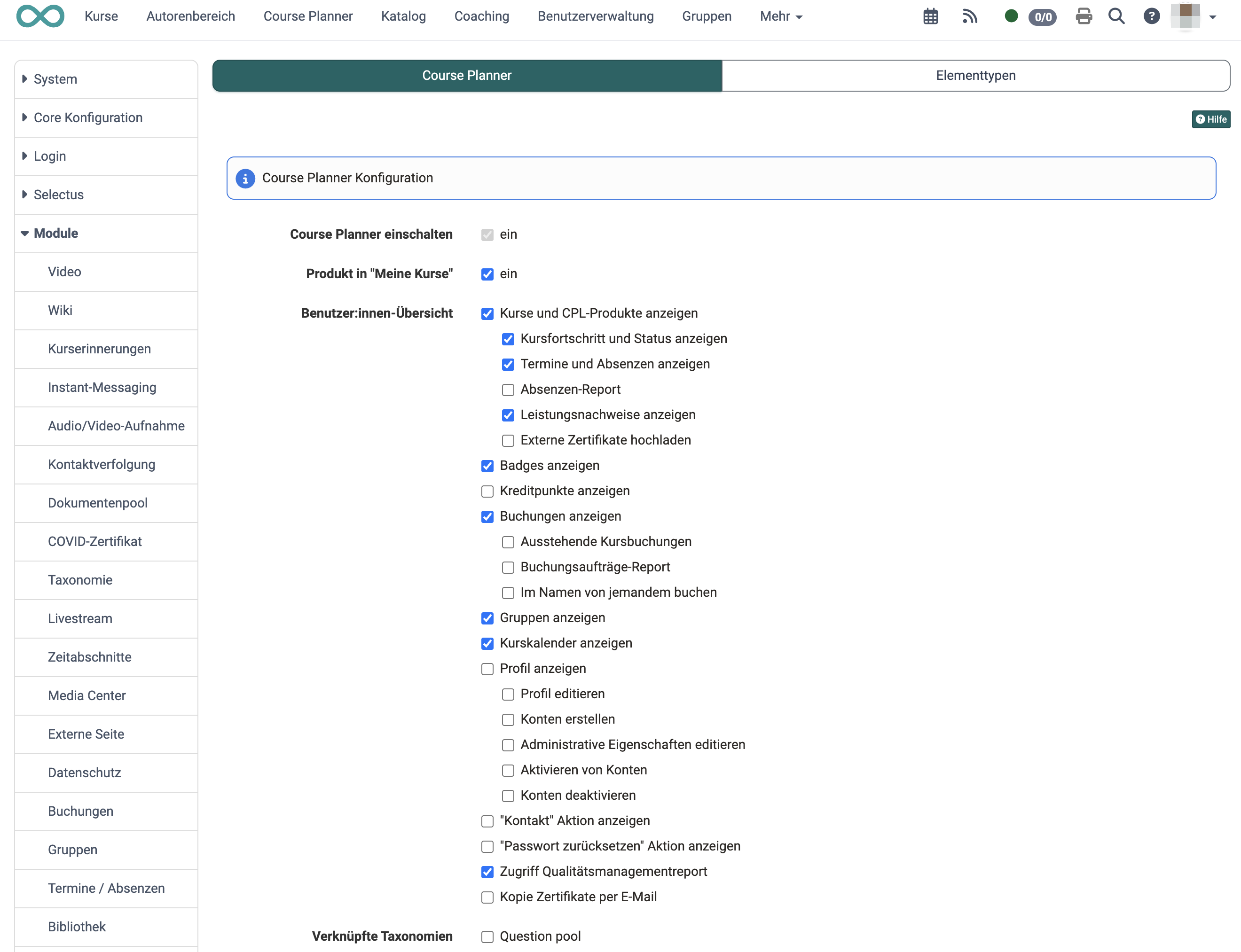Open Kurse in the top navigation

tap(102, 16)
